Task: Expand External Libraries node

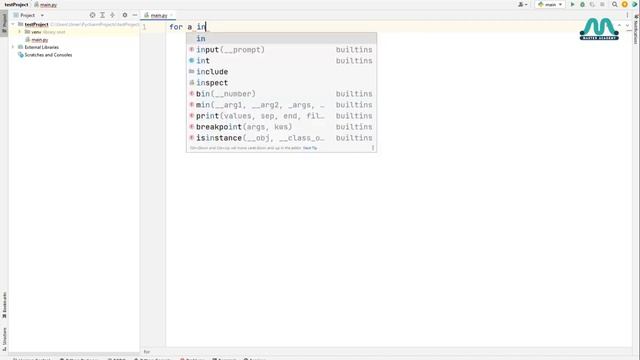Action: coord(13,47)
